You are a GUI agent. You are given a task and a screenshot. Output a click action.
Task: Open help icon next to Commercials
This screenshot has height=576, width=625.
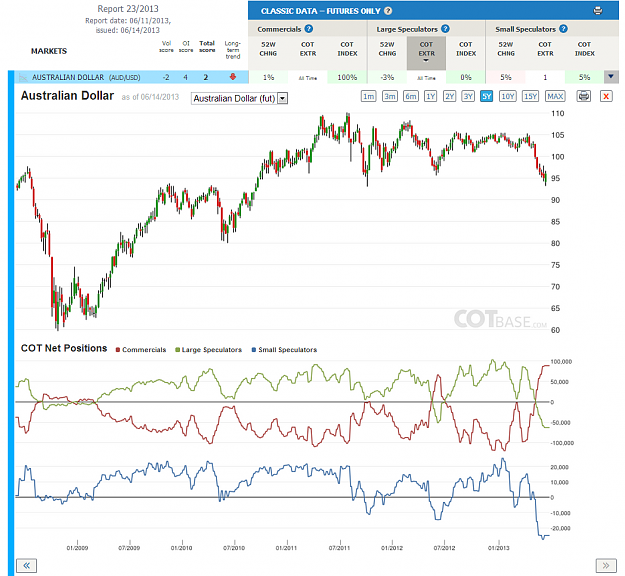click(x=309, y=29)
